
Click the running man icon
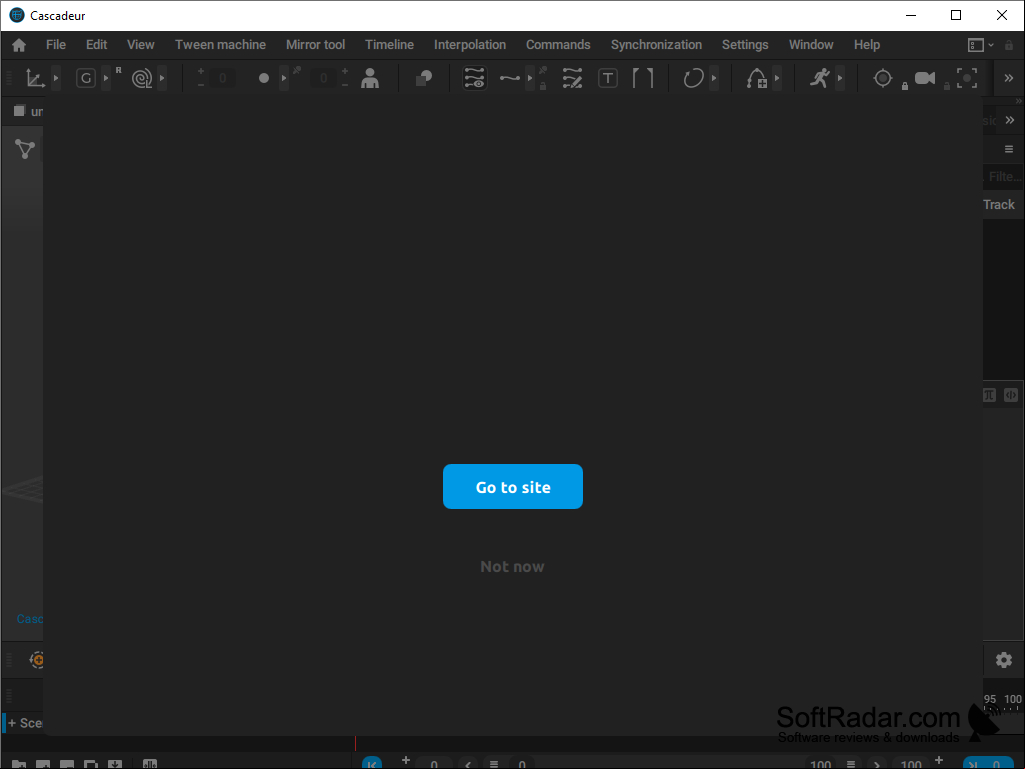coord(820,78)
